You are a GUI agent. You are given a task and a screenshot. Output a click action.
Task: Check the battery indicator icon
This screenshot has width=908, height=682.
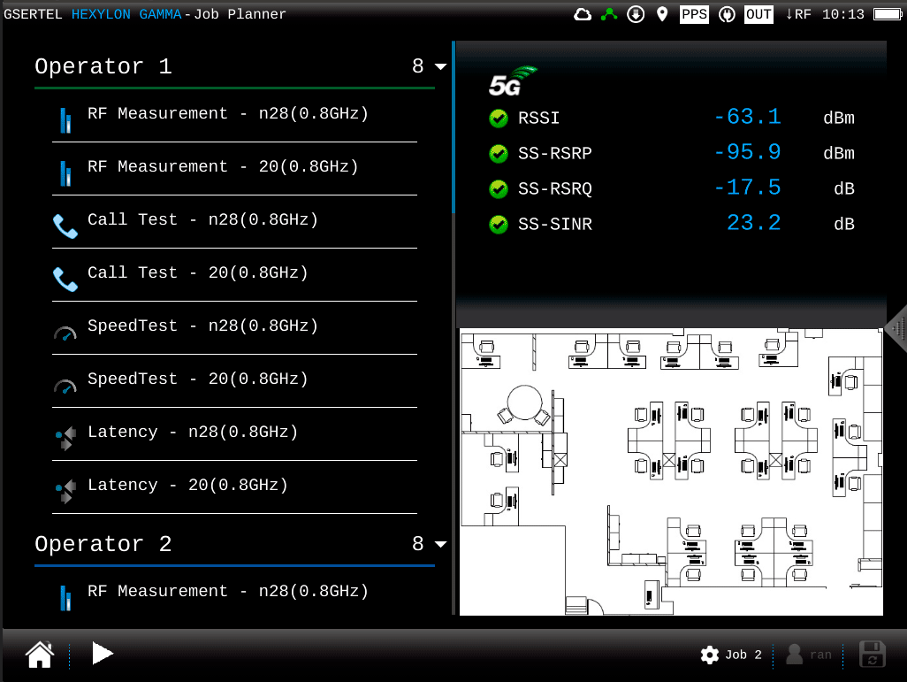click(886, 14)
